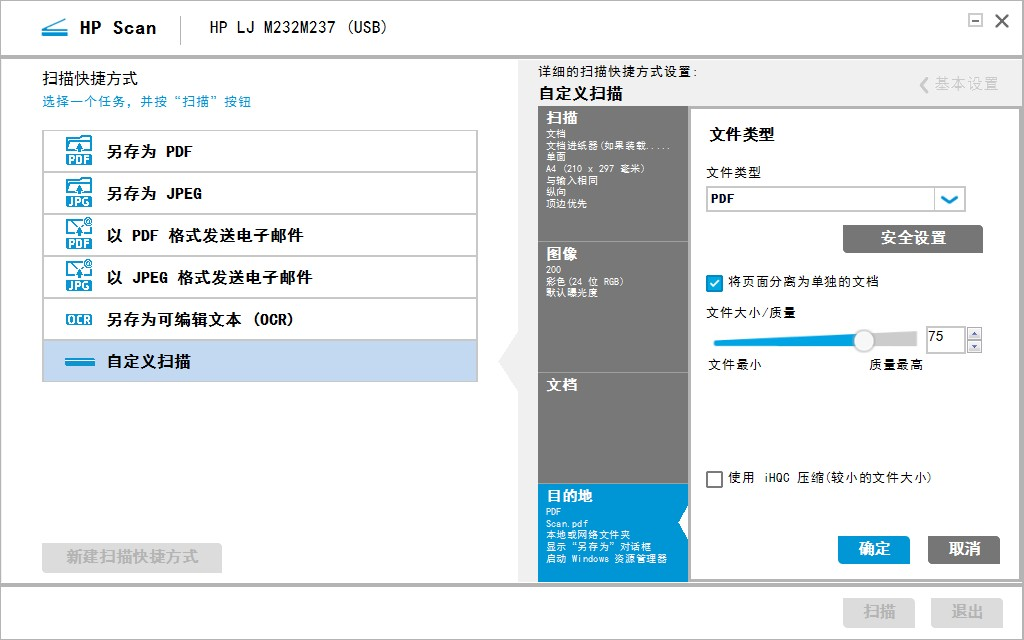Screen dimensions: 1024x640
Task: Click the 取消 button
Action: [x=964, y=549]
